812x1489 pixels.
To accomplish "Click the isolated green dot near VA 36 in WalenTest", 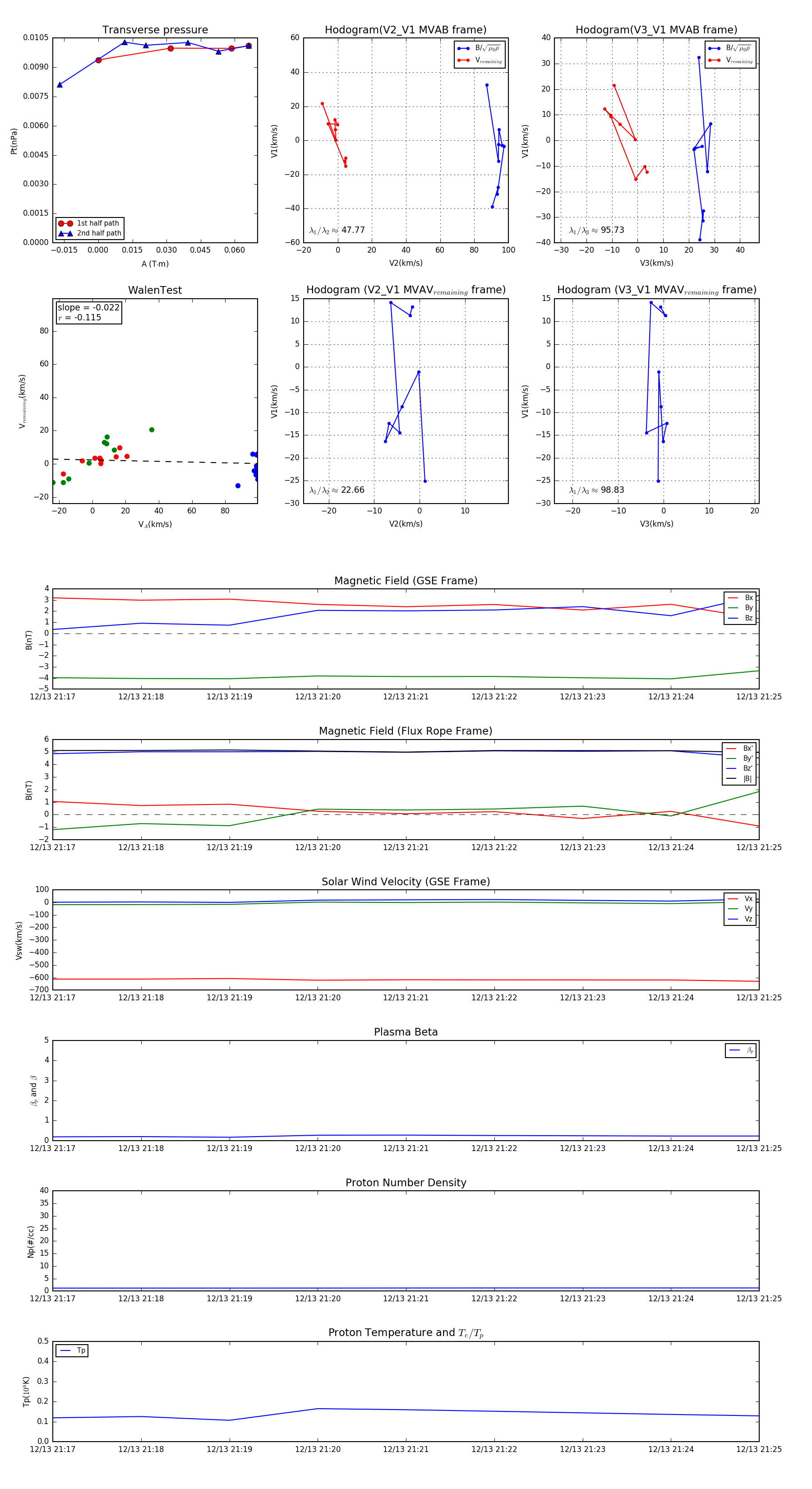I will click(x=152, y=430).
